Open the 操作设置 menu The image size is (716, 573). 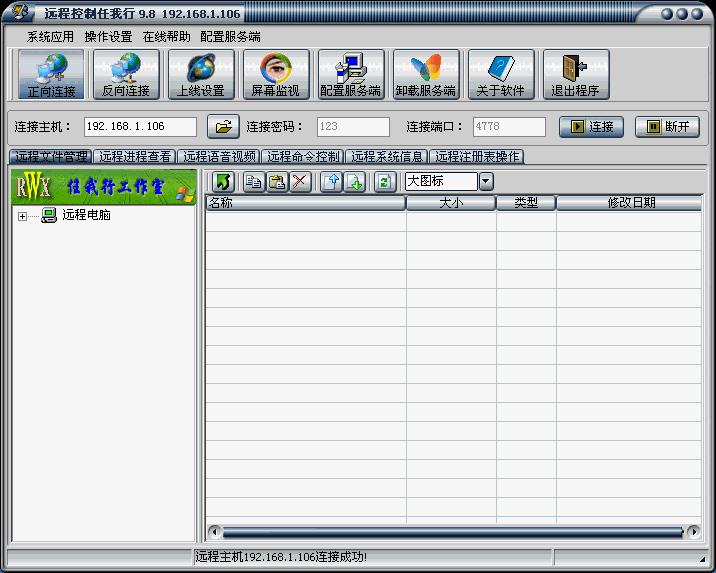[108, 36]
